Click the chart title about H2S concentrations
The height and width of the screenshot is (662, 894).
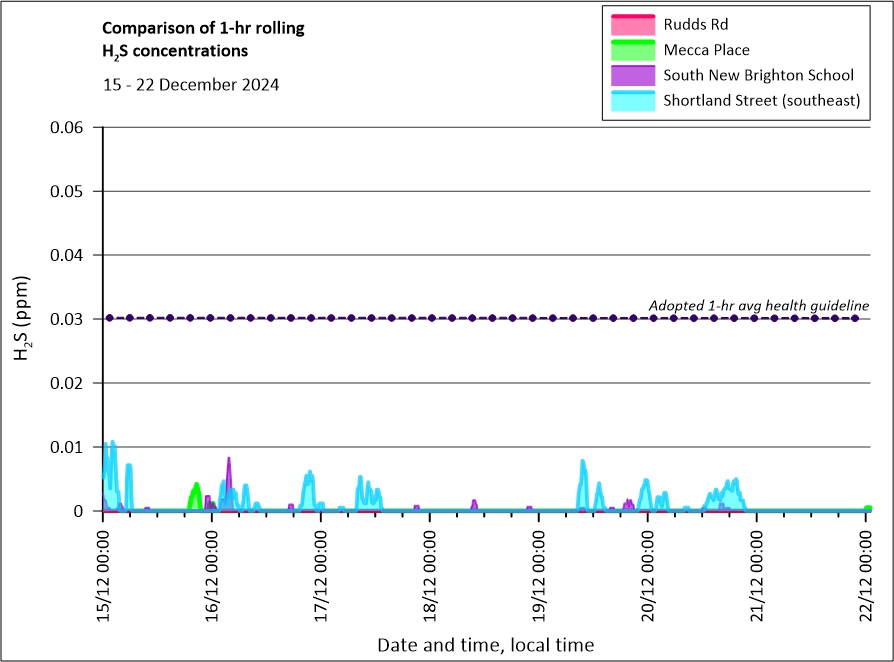tap(204, 39)
